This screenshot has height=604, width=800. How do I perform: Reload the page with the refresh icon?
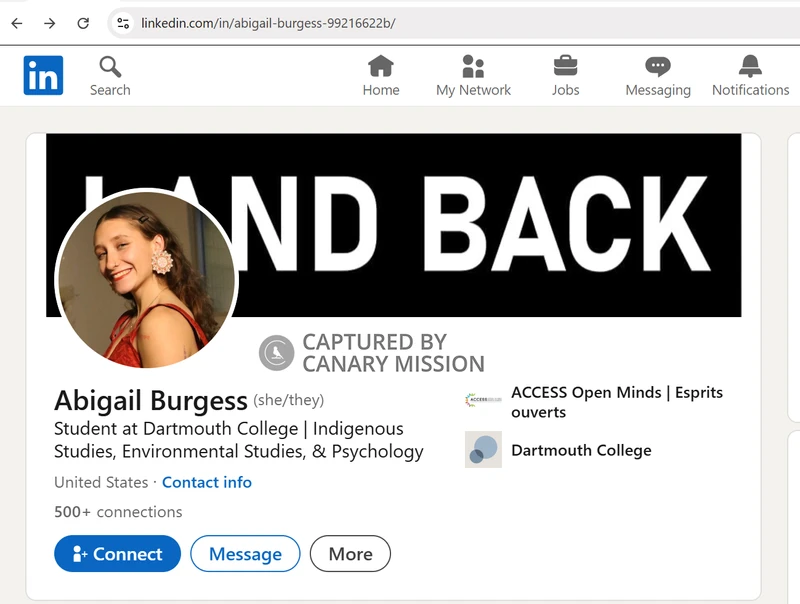tap(83, 23)
